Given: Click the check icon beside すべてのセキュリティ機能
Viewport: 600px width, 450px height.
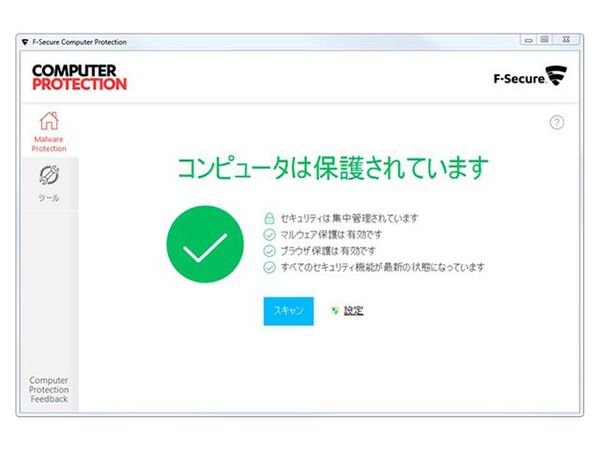Looking at the screenshot, I should click(269, 267).
